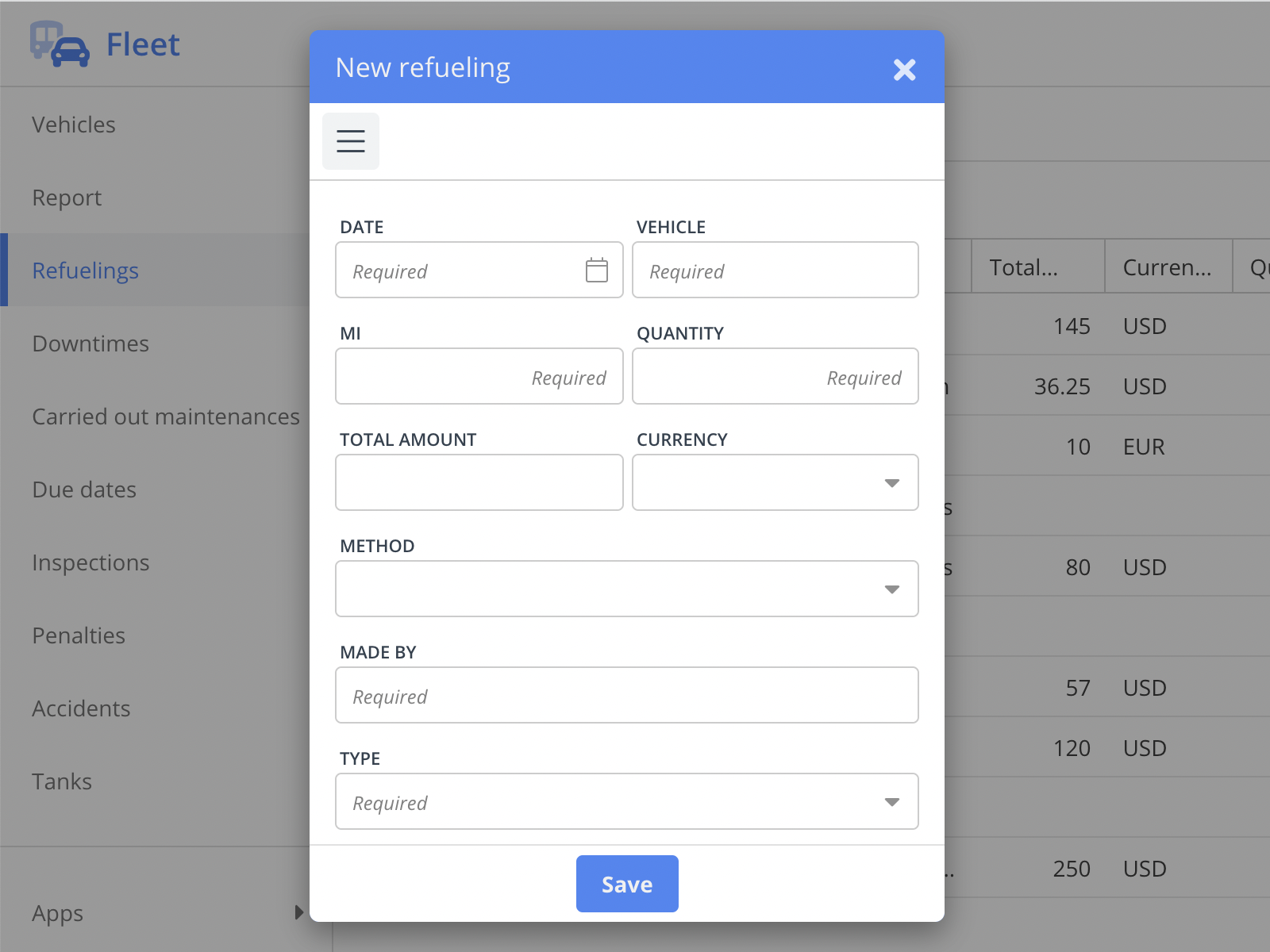The height and width of the screenshot is (952, 1270).
Task: Click the Fleet logo icon
Action: click(60, 44)
